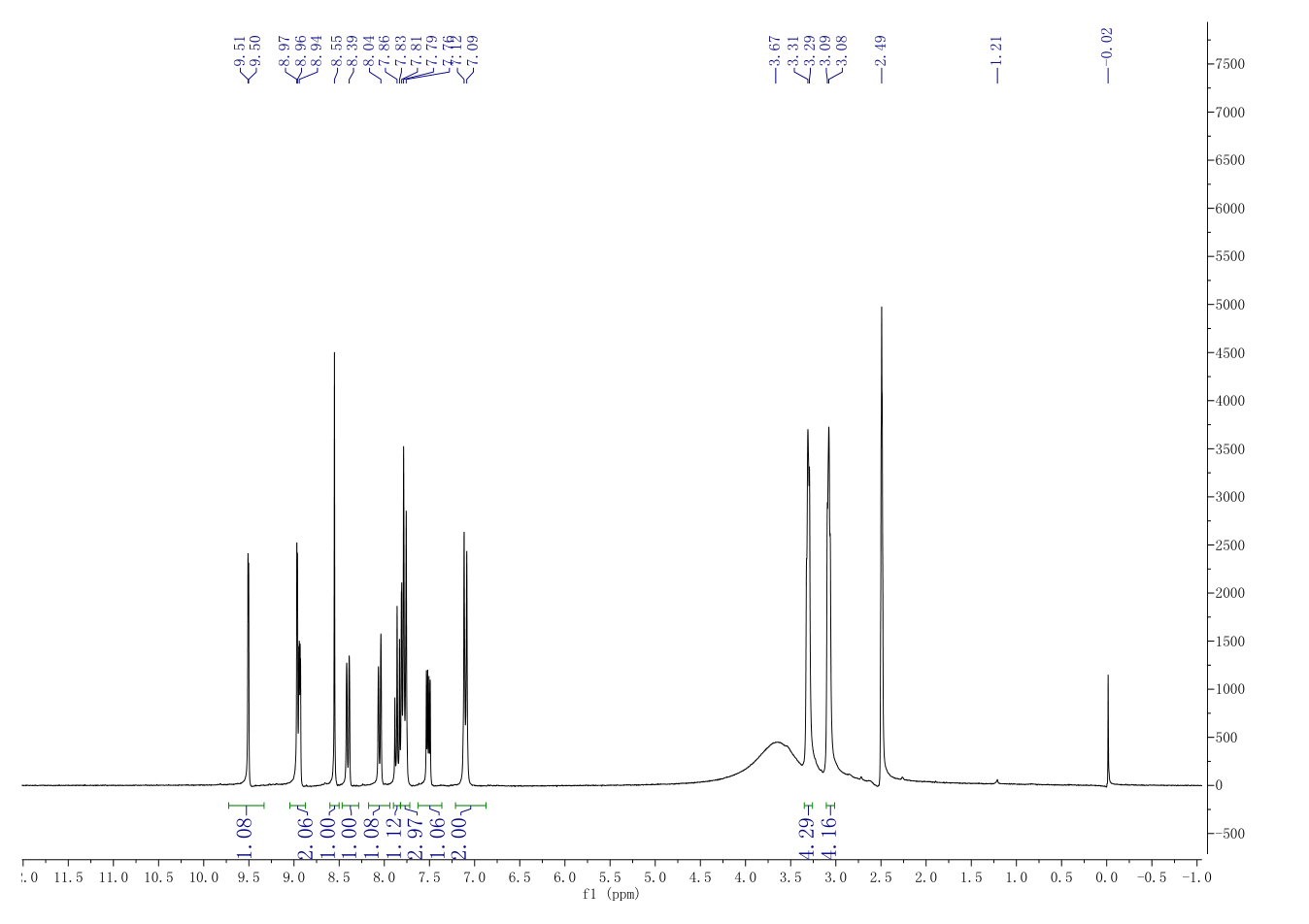1309x924 pixels.
Task: Select the 5.5 ppm axis tick
Action: click(x=610, y=877)
